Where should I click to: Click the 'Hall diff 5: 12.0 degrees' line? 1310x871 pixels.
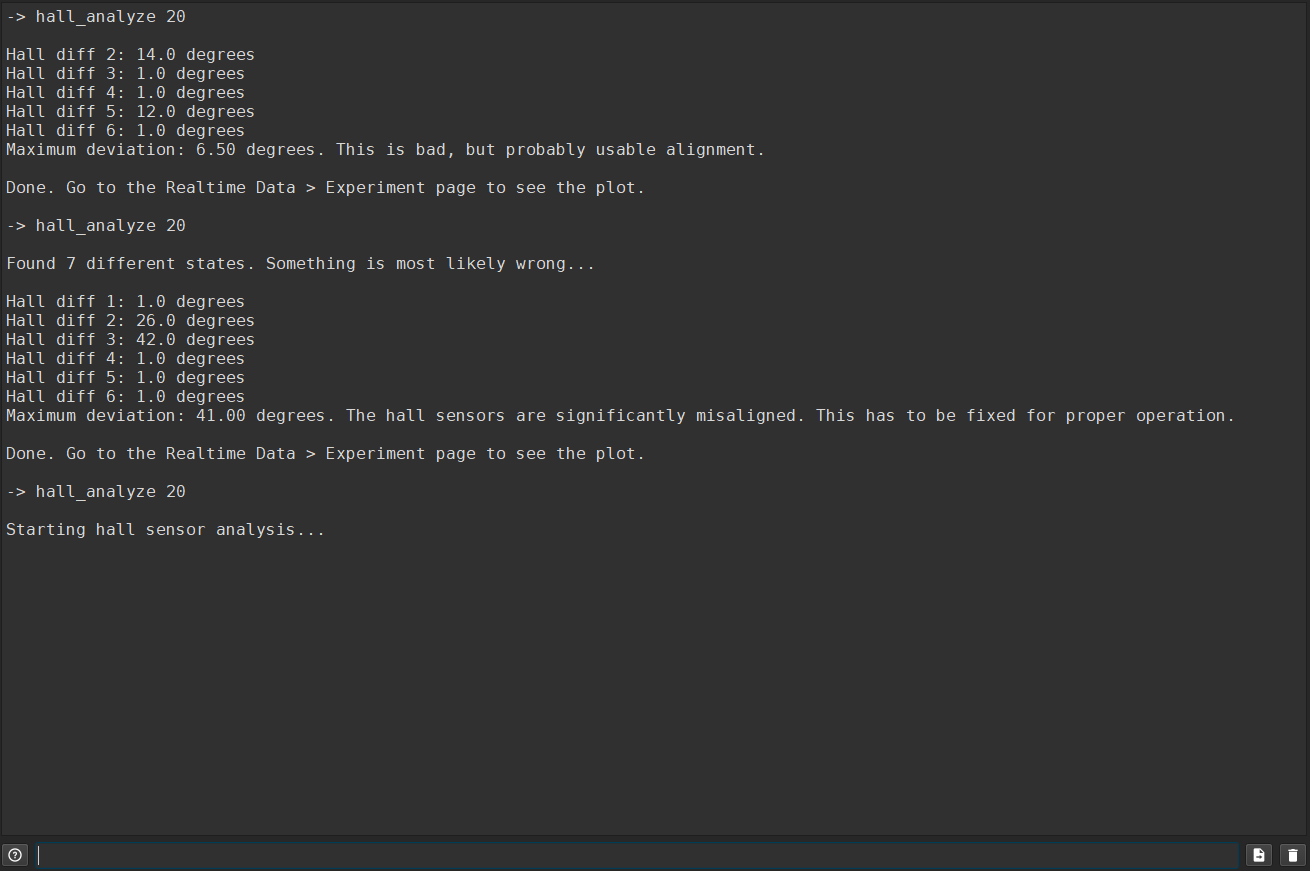coord(131,112)
